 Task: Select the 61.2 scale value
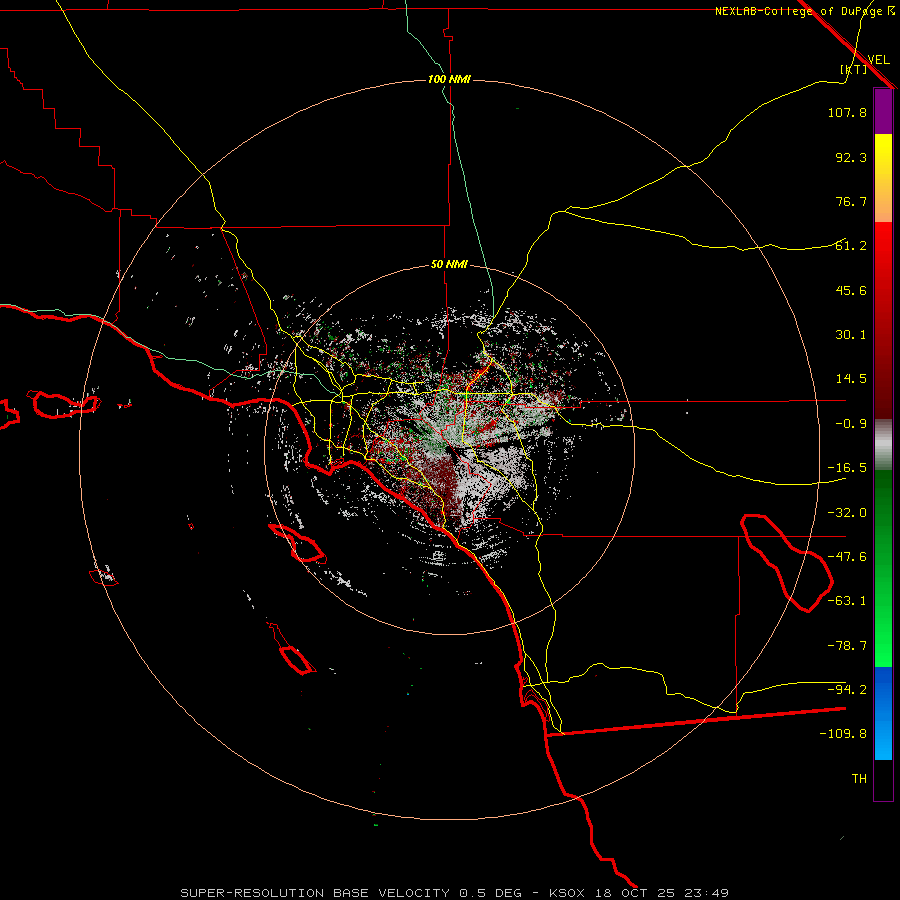tap(851, 246)
